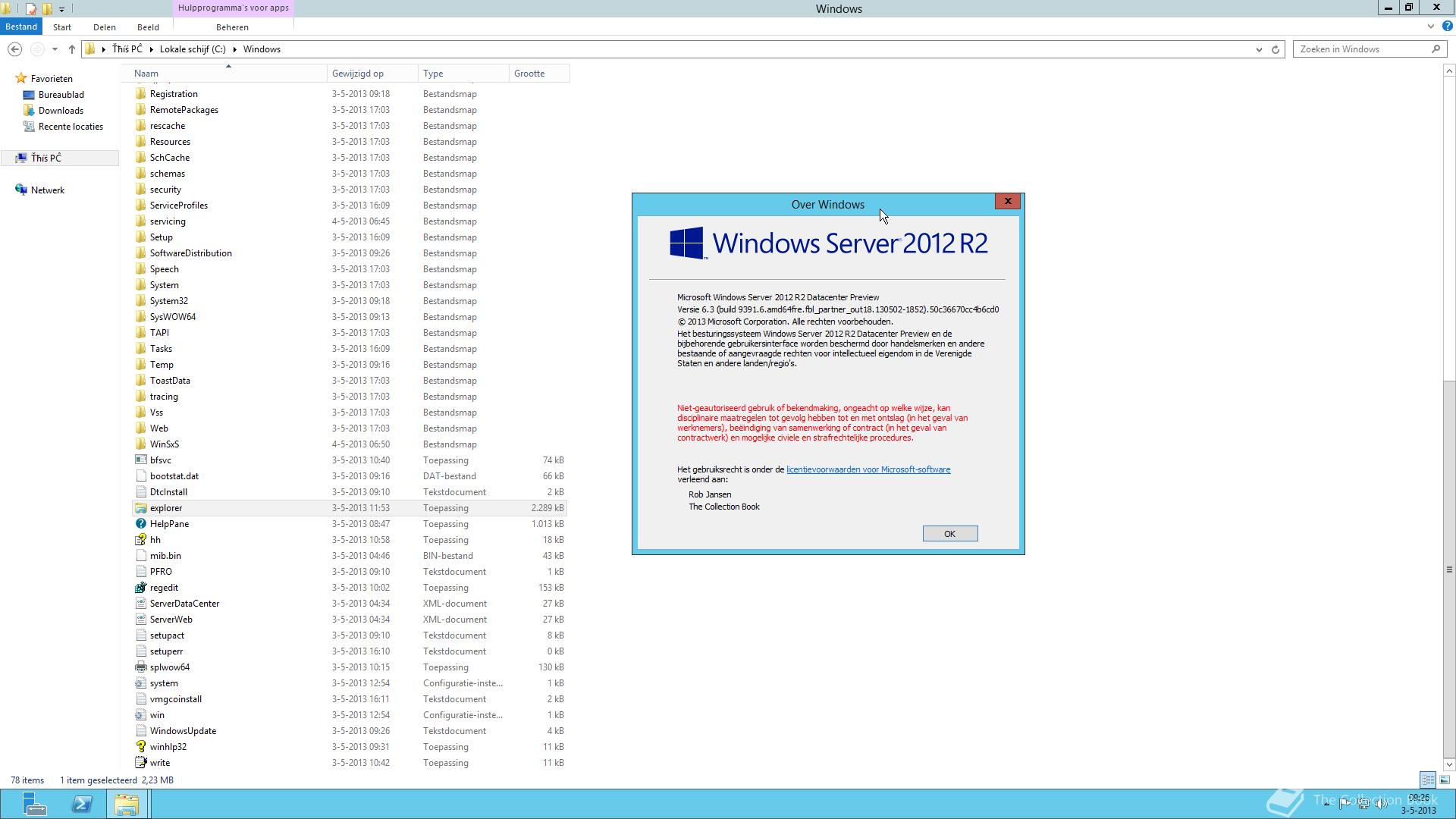Open Server Manager from the taskbar
1456x819 pixels.
[34, 804]
